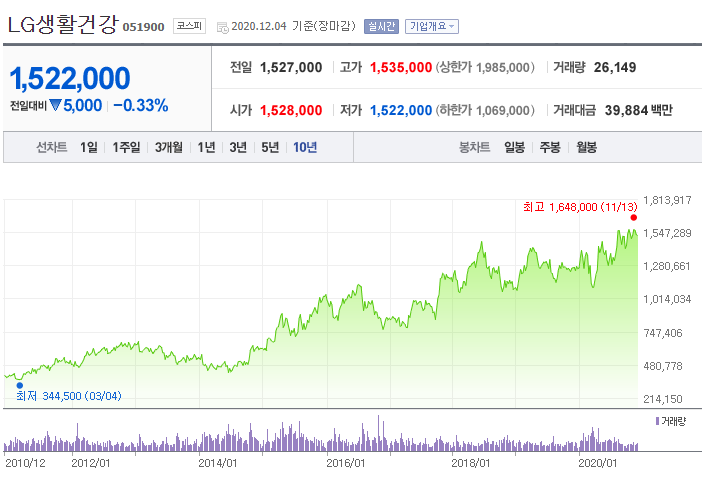Click the 1,280,661 price axis label
Screen dimensions: 702x492
tap(667, 266)
